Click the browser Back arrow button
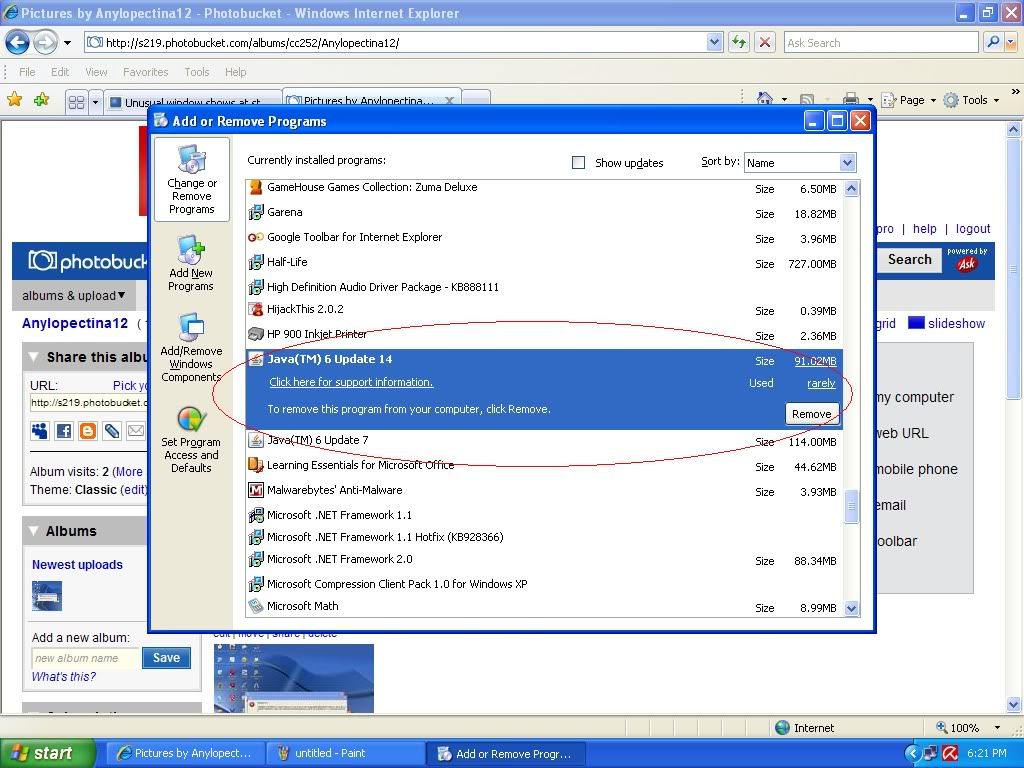1024x768 pixels. (x=17, y=42)
